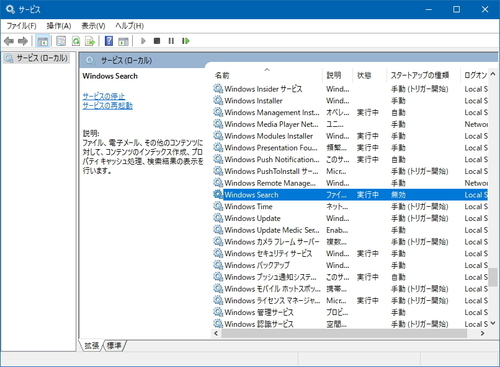Click gear icon of Windows Modules Installer row
This screenshot has width=500, height=367.
pos(218,136)
